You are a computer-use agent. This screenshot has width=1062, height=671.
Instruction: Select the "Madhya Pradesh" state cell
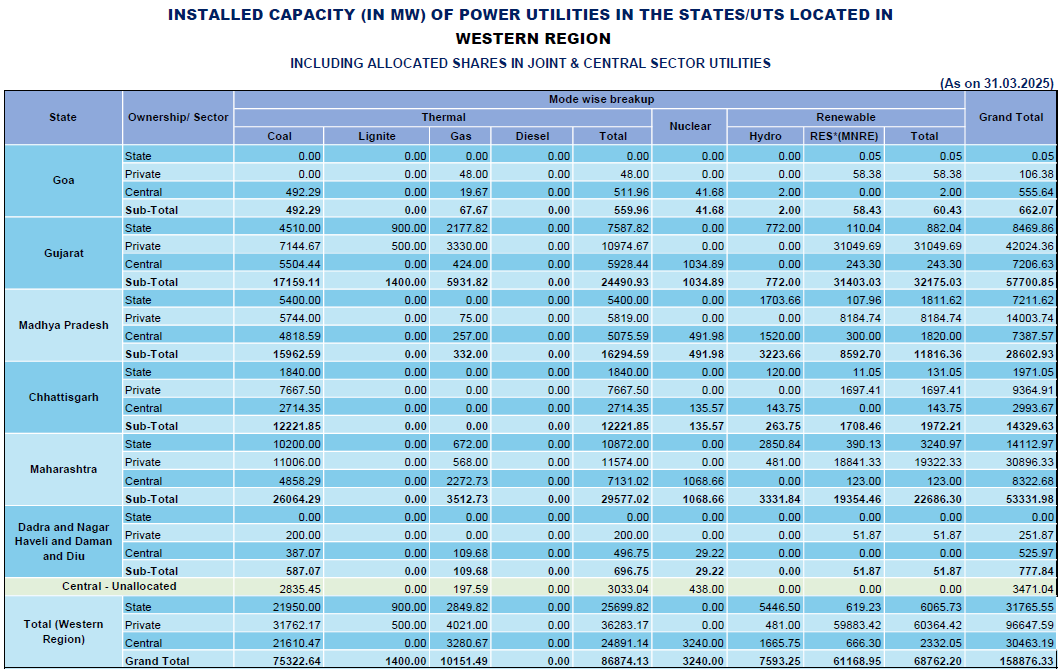[63, 326]
